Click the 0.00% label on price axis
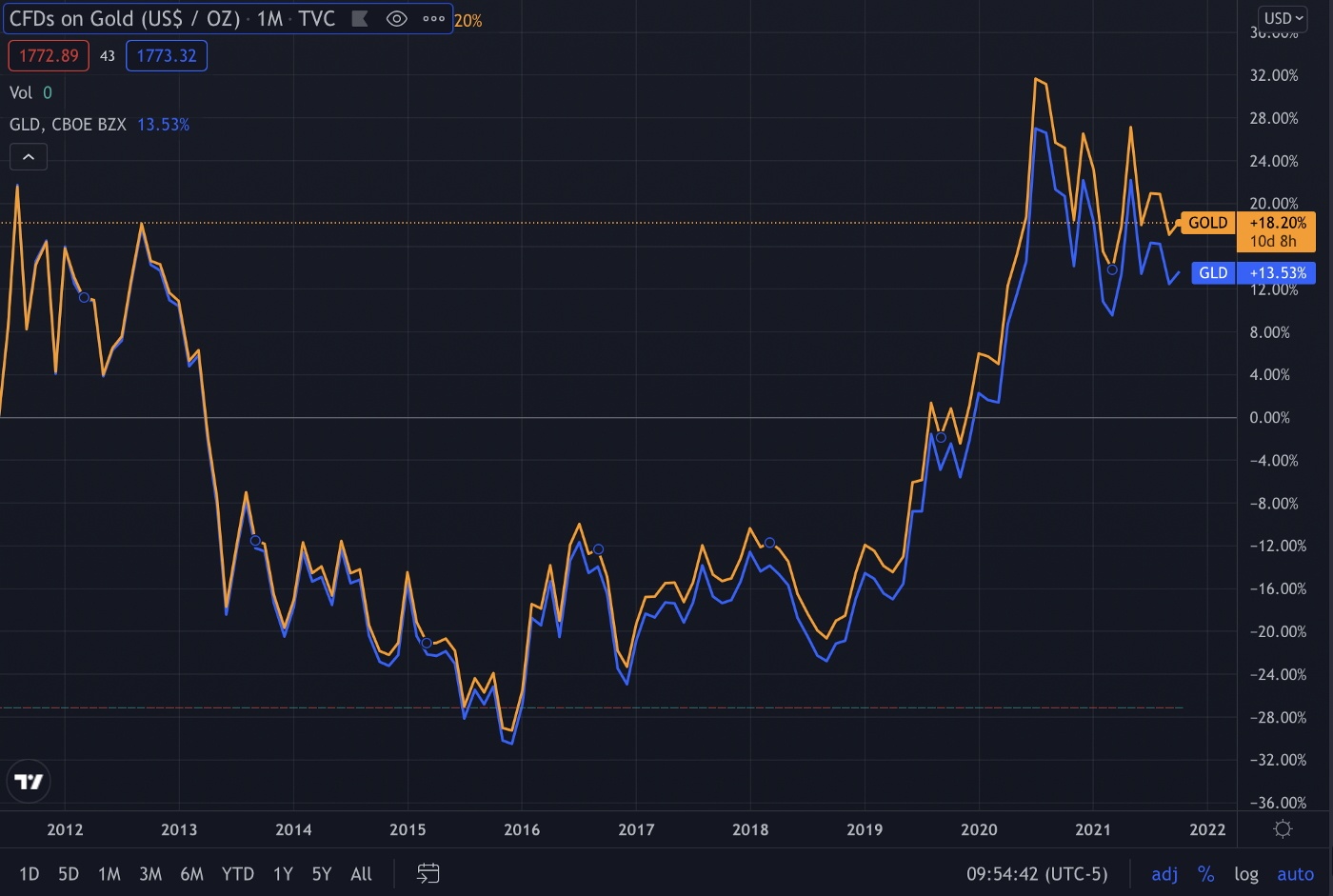1333x896 pixels. (x=1270, y=417)
